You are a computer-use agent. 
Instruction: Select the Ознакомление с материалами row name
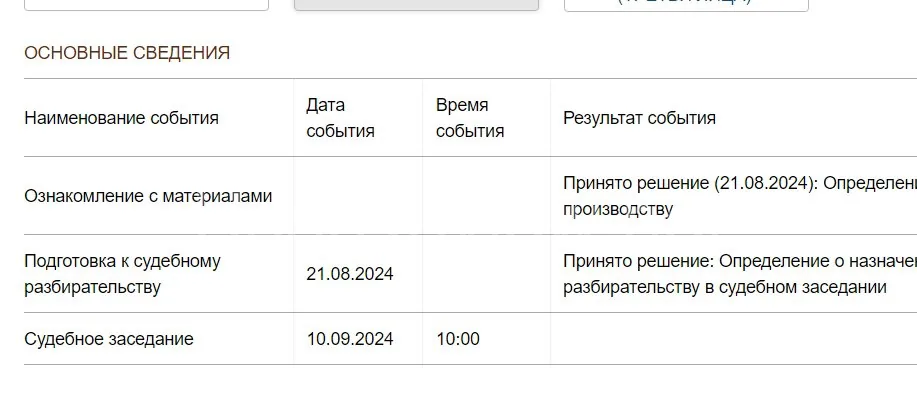point(148,196)
